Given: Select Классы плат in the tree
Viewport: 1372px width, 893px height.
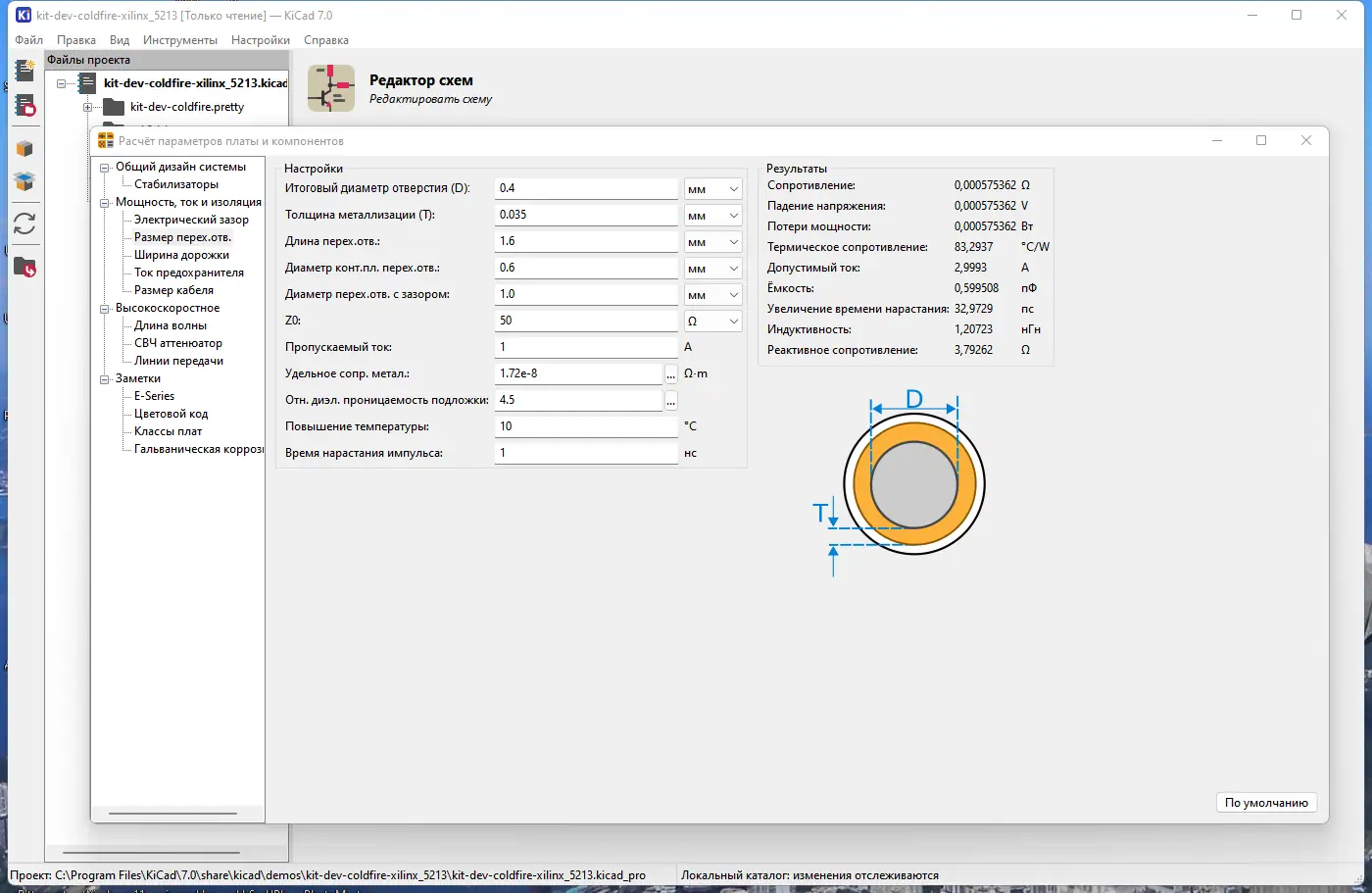Looking at the screenshot, I should 168,431.
